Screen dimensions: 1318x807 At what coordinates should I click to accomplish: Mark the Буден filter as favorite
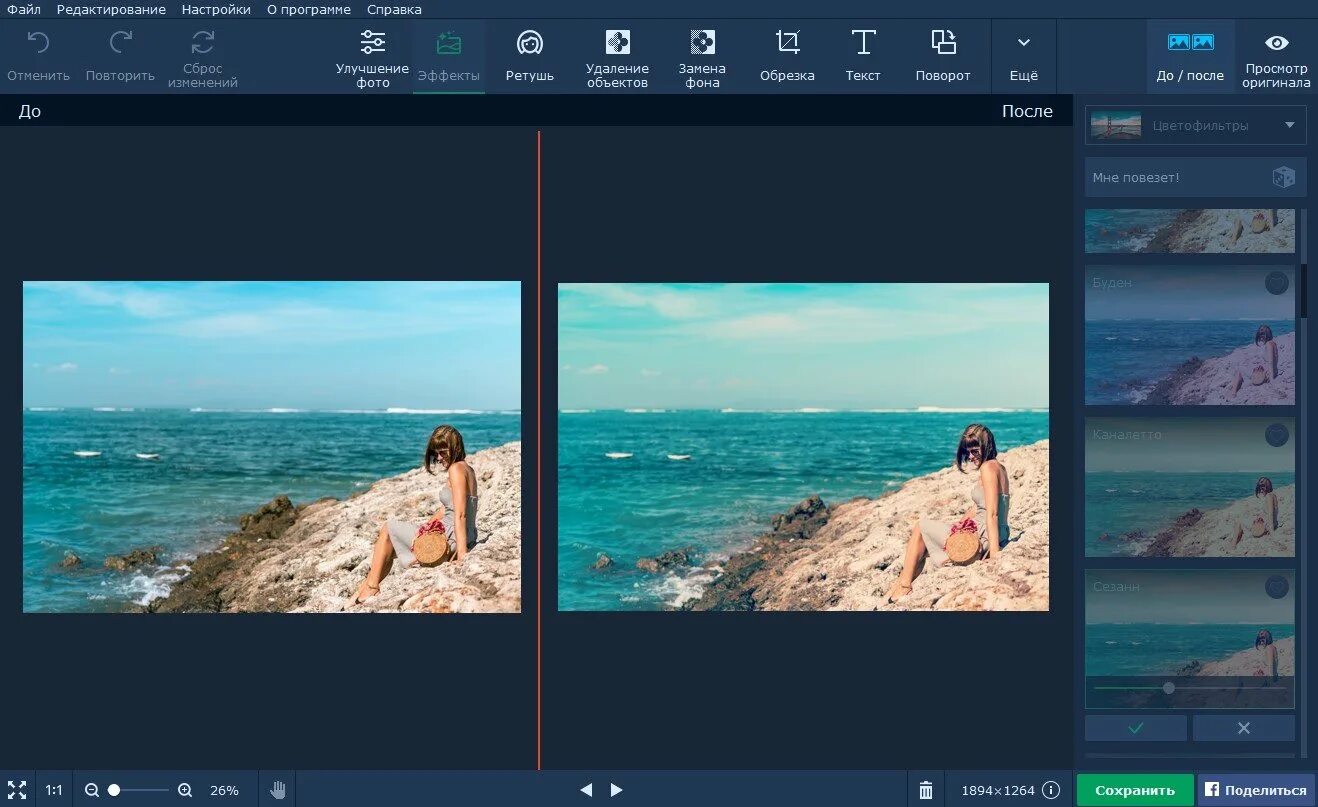coord(1277,283)
